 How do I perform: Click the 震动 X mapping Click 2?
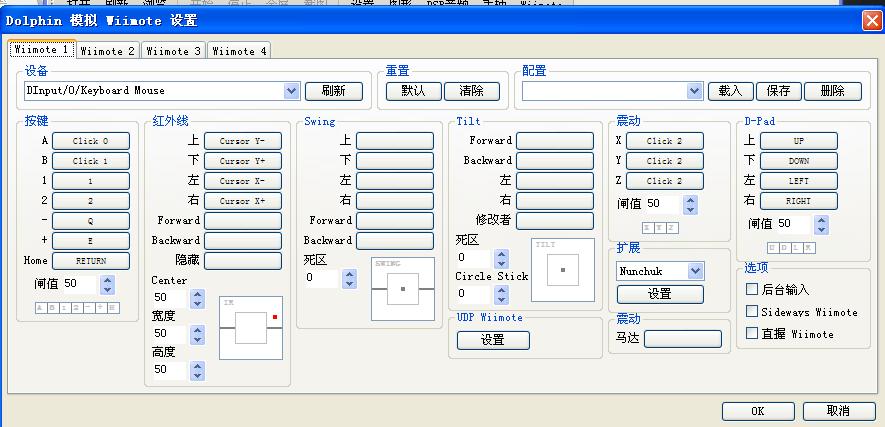coord(665,141)
